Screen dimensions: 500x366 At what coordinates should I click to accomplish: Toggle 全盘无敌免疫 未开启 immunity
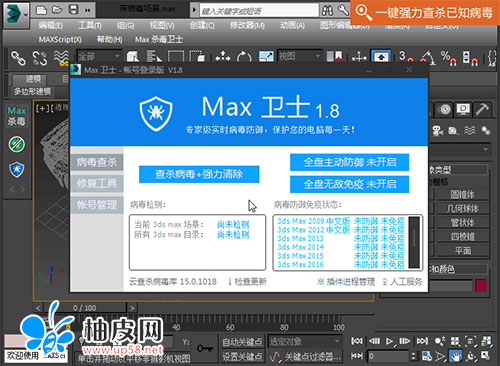coord(349,184)
